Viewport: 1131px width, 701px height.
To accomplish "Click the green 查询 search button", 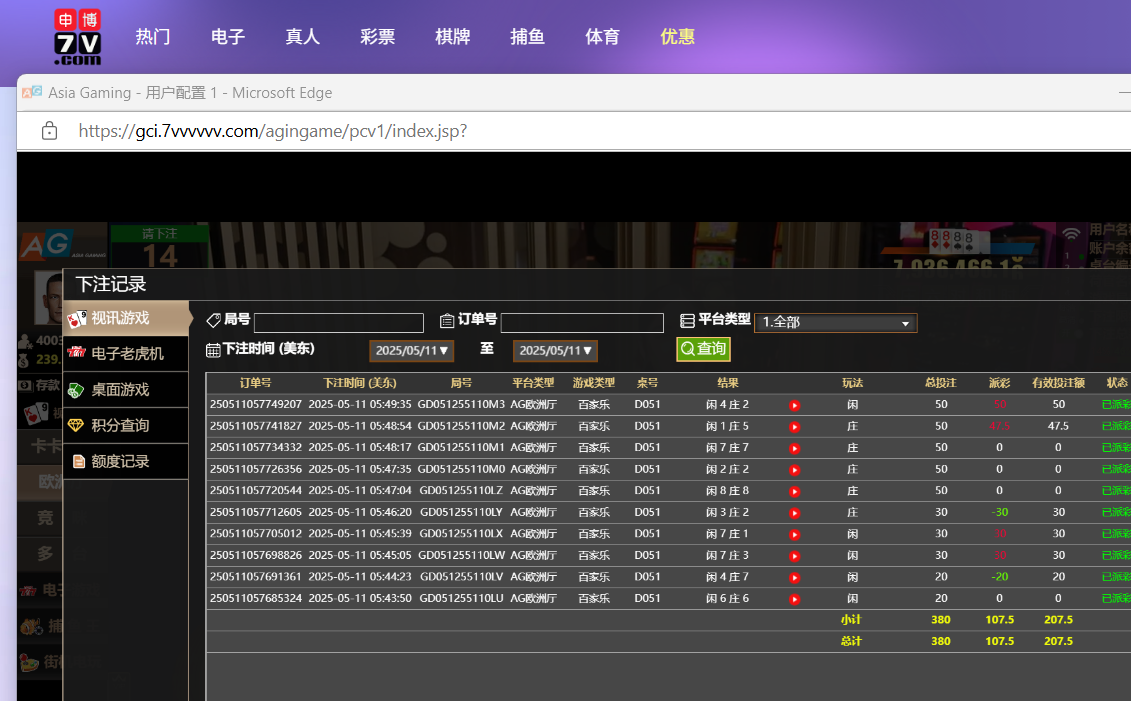I will (703, 349).
